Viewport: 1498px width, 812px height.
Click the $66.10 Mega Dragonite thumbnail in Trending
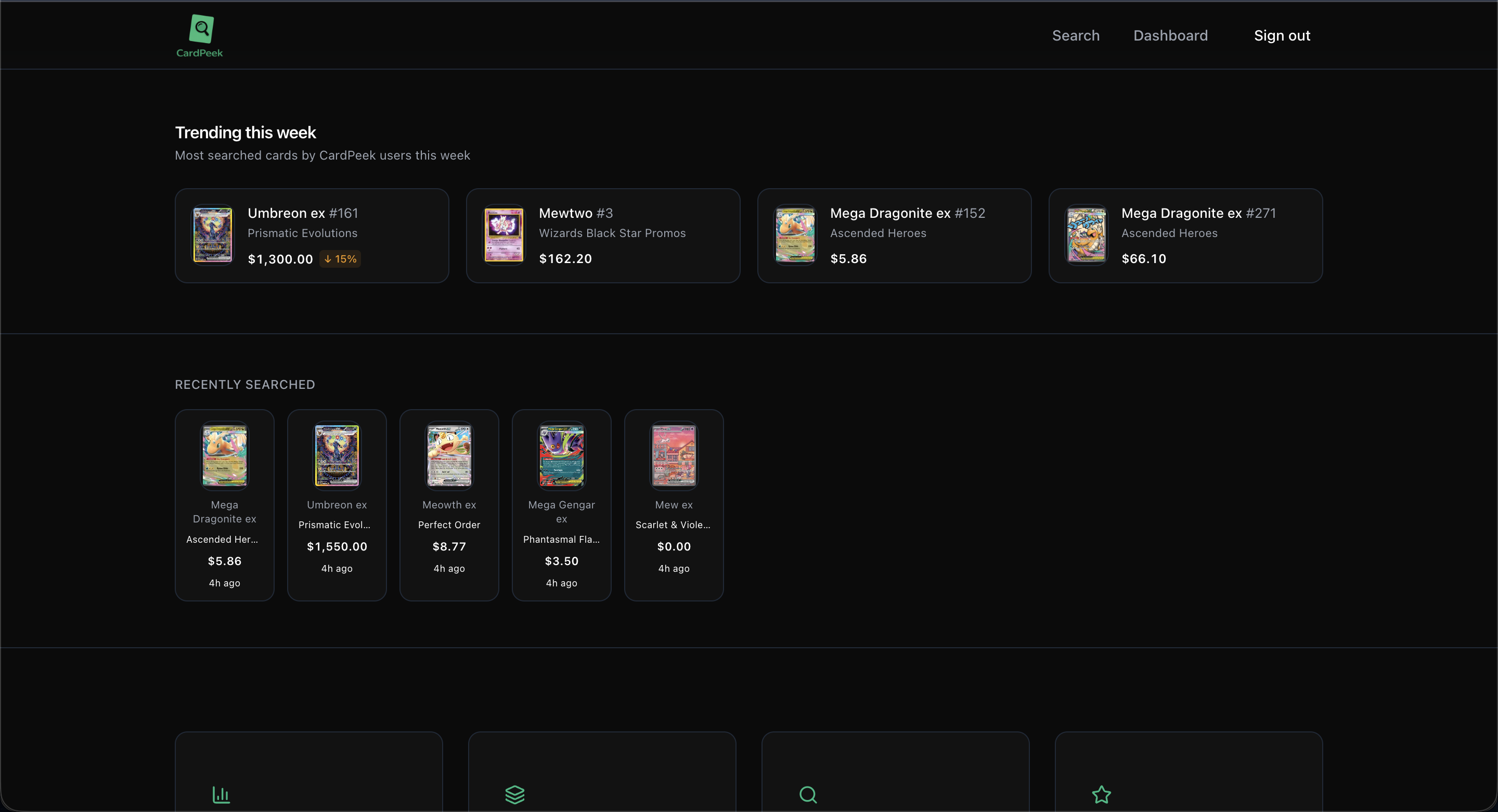[x=1086, y=235]
